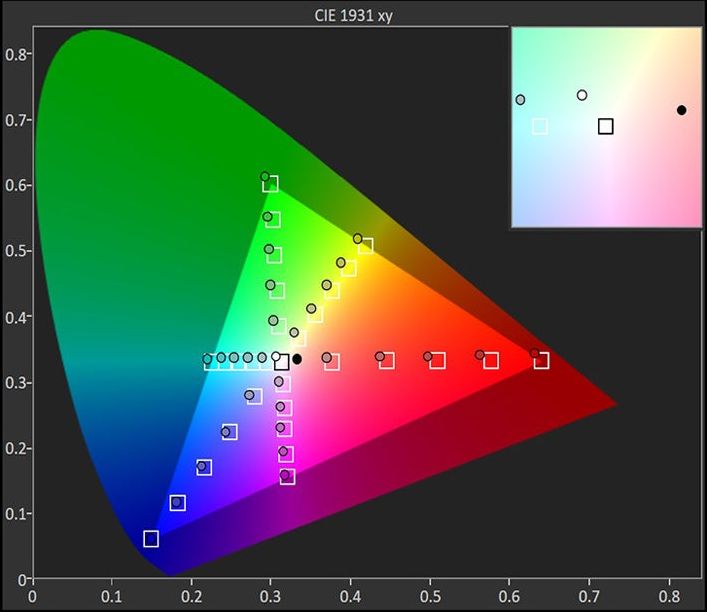Click the gray circle at inset's left edge
Screen dimensions: 707x612
[520, 100]
